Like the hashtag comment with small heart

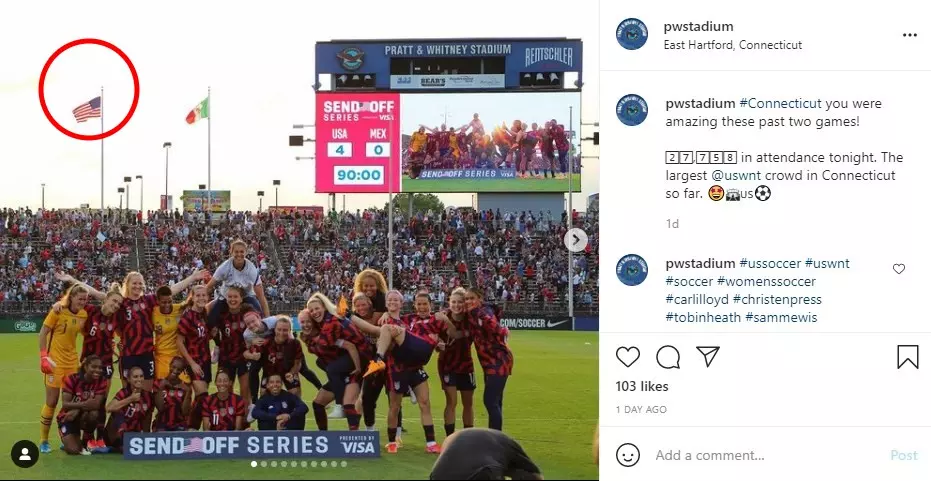click(x=899, y=269)
